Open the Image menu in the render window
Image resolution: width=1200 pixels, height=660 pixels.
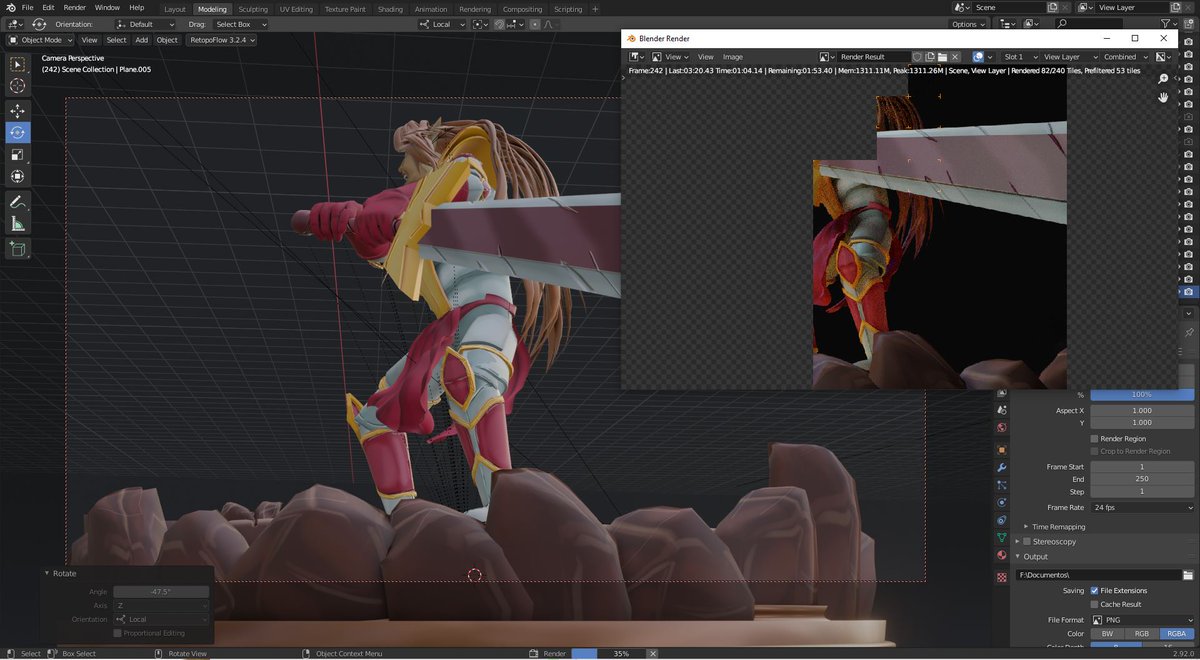(x=733, y=57)
